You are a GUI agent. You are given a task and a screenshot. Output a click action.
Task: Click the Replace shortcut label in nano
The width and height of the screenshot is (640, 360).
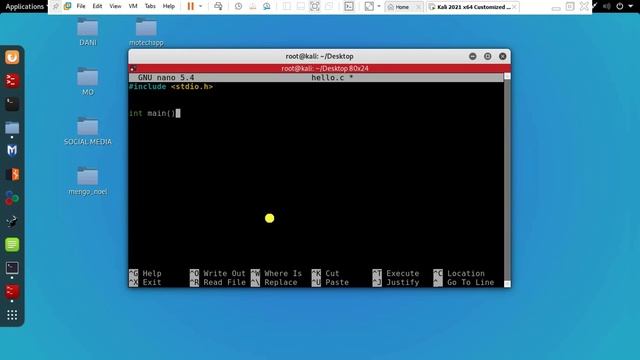pos(280,282)
